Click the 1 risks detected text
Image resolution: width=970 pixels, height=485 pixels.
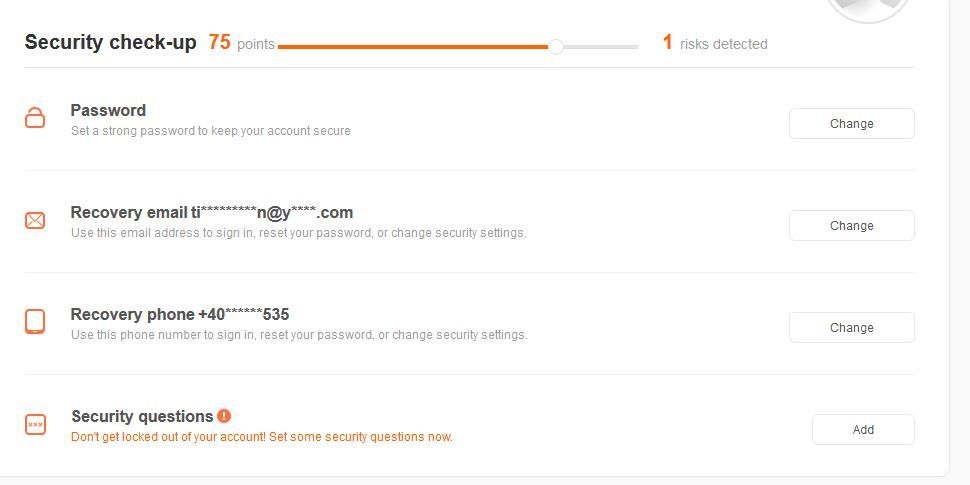(715, 43)
